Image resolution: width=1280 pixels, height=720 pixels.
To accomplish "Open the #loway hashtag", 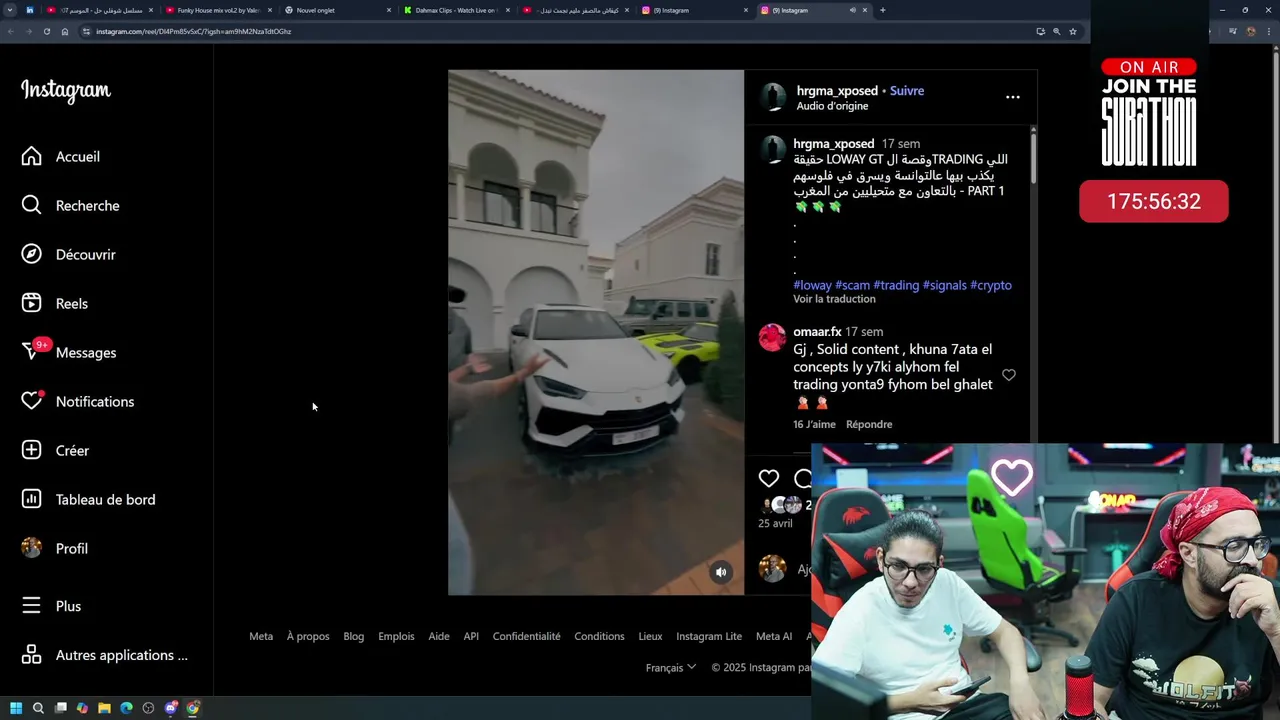I will (x=812, y=285).
